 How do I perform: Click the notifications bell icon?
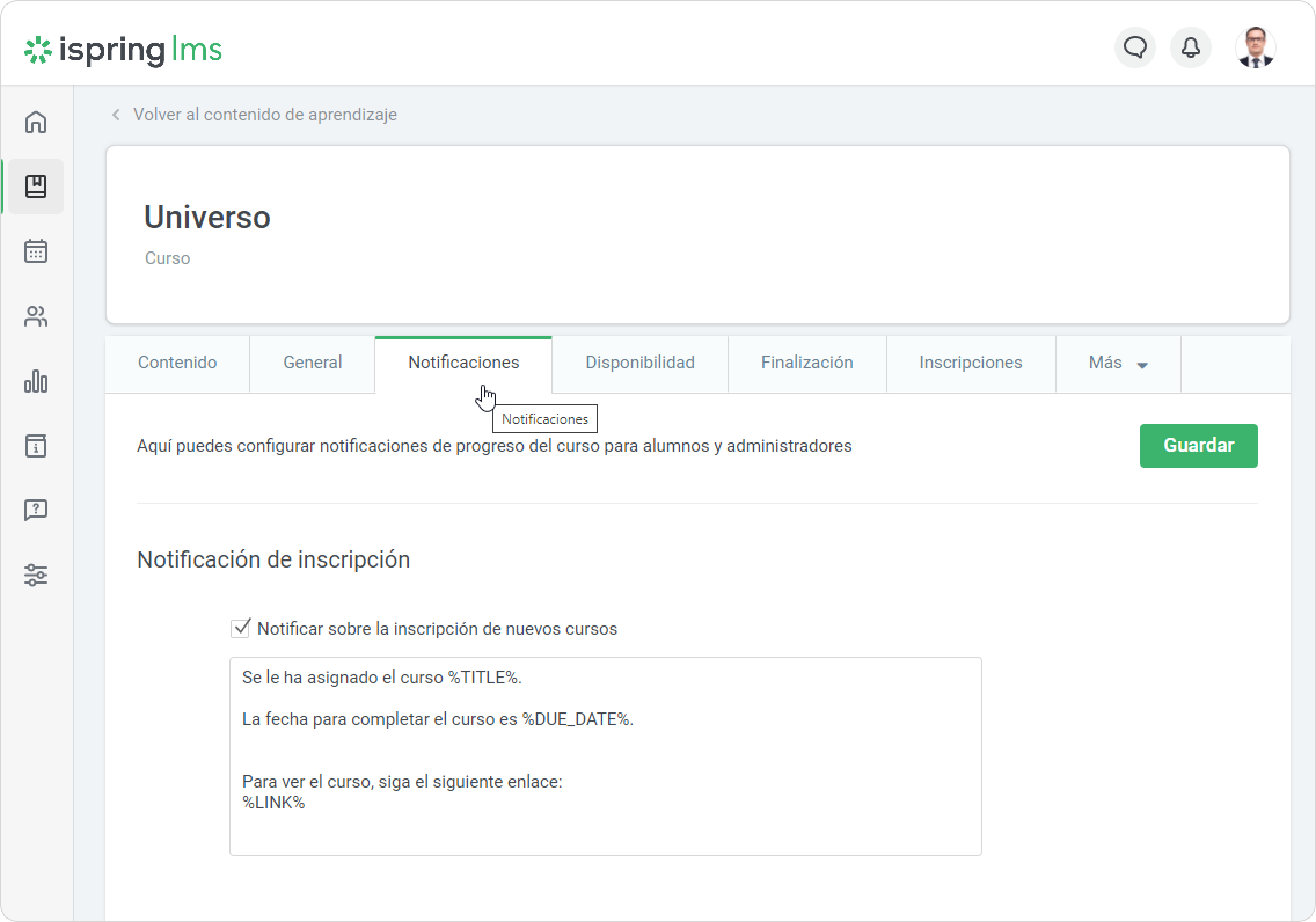click(1190, 47)
